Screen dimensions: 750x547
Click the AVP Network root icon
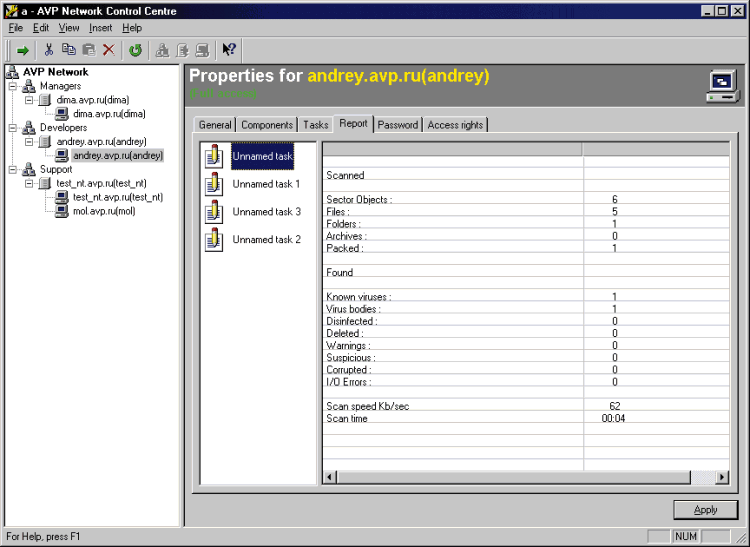(12, 72)
